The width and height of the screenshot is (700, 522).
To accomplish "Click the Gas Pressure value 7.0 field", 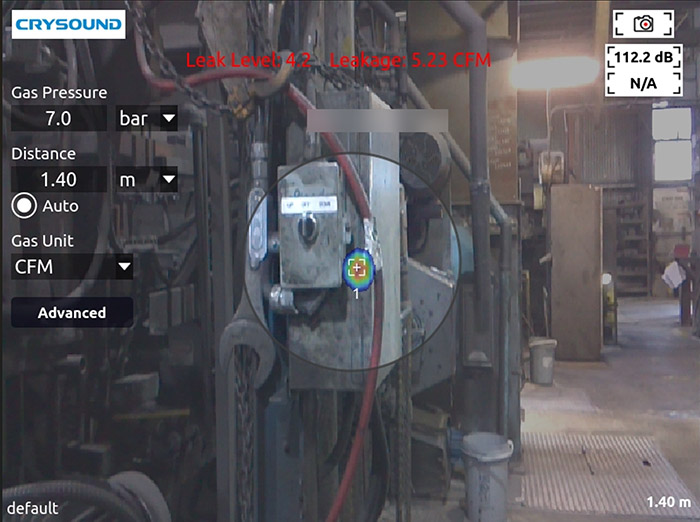I will (58, 119).
